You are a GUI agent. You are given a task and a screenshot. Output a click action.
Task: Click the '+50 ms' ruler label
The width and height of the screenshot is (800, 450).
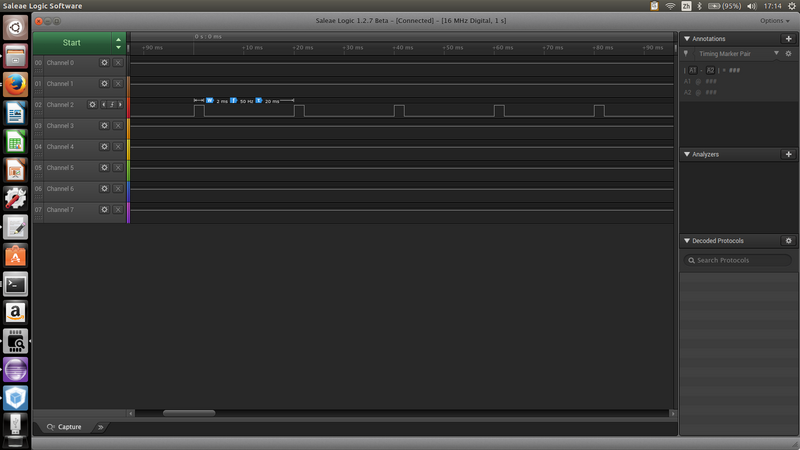click(x=453, y=47)
